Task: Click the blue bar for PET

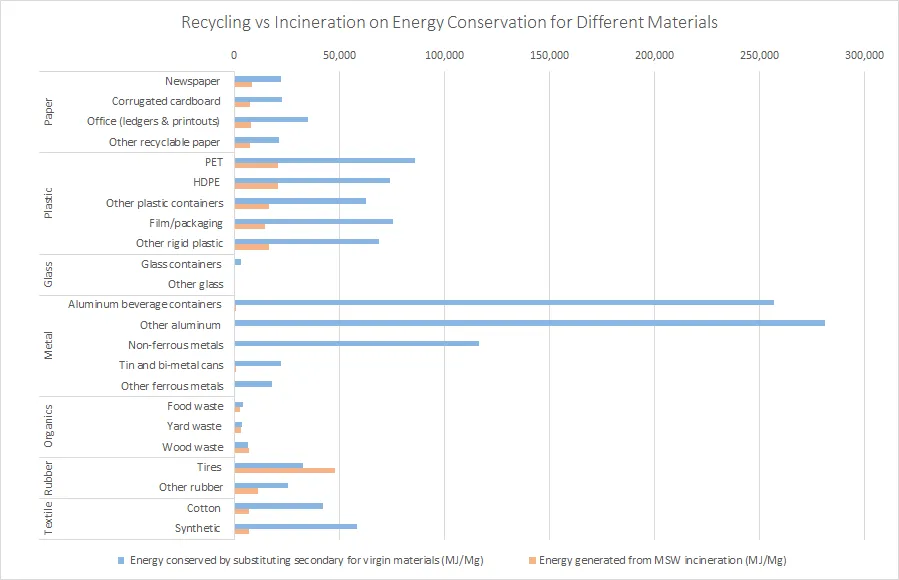Action: pyautogui.click(x=325, y=160)
